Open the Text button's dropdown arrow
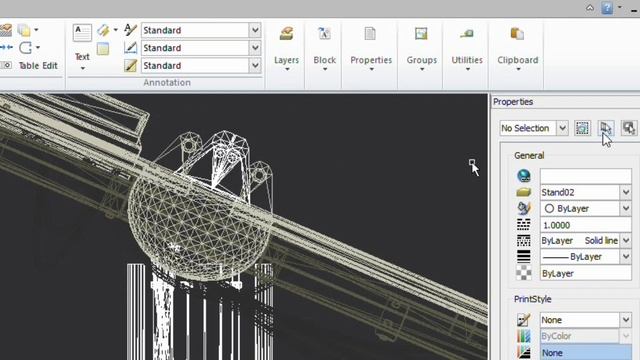The image size is (640, 360). click(x=82, y=69)
